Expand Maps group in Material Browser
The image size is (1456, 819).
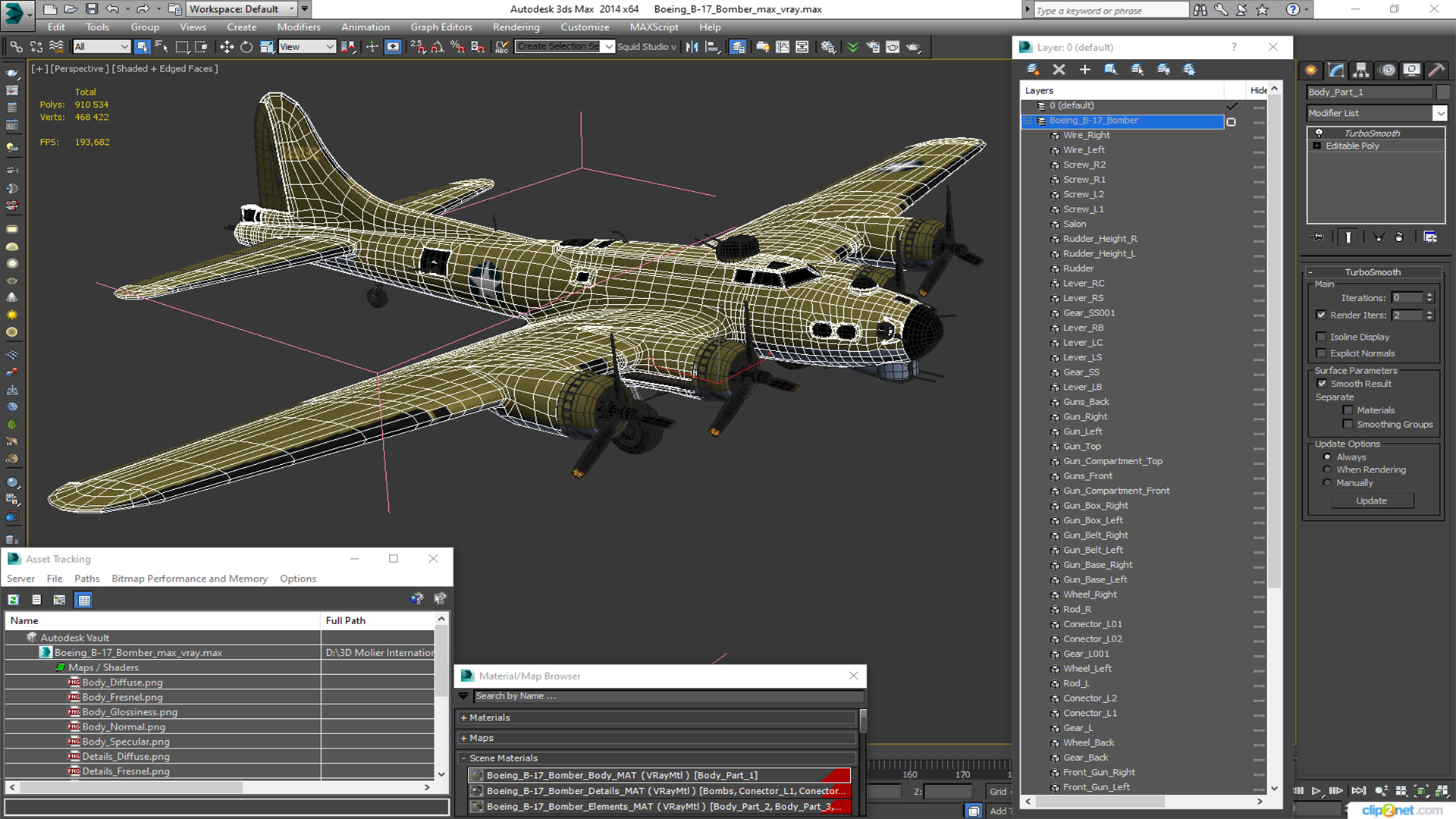click(x=464, y=738)
